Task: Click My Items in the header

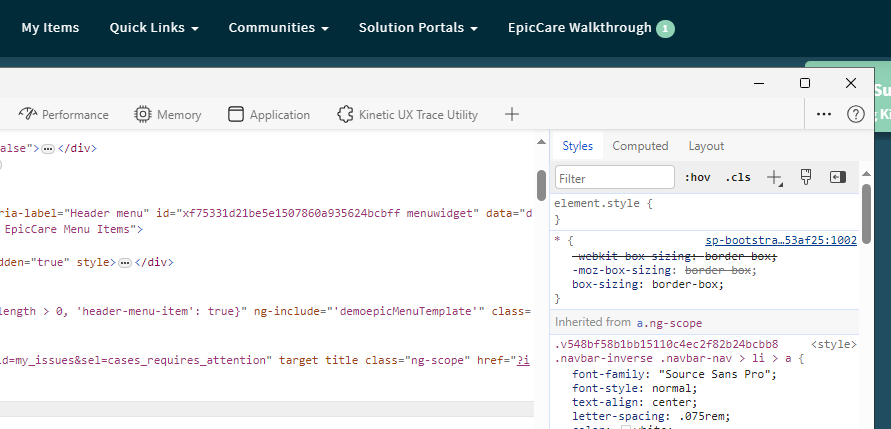Action: pos(50,28)
